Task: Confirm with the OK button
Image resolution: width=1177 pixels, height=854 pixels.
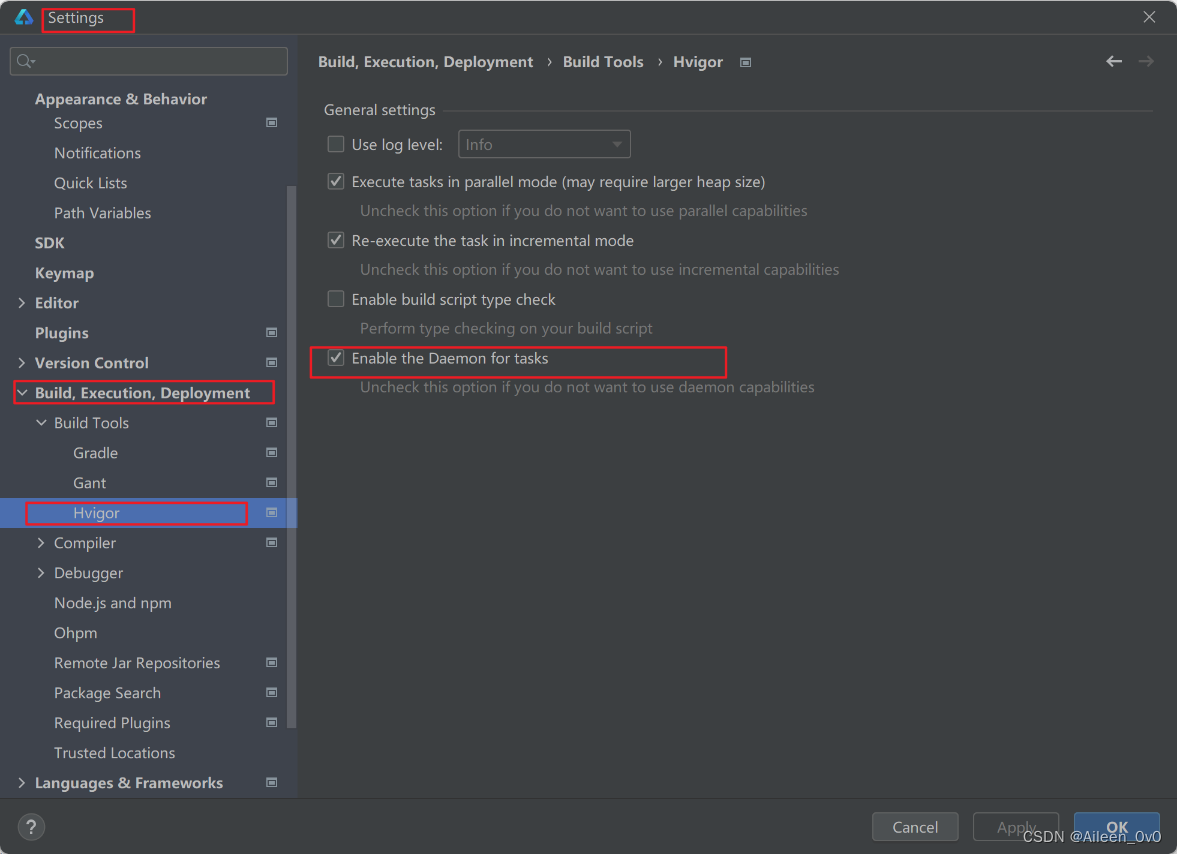Action: click(x=1116, y=827)
